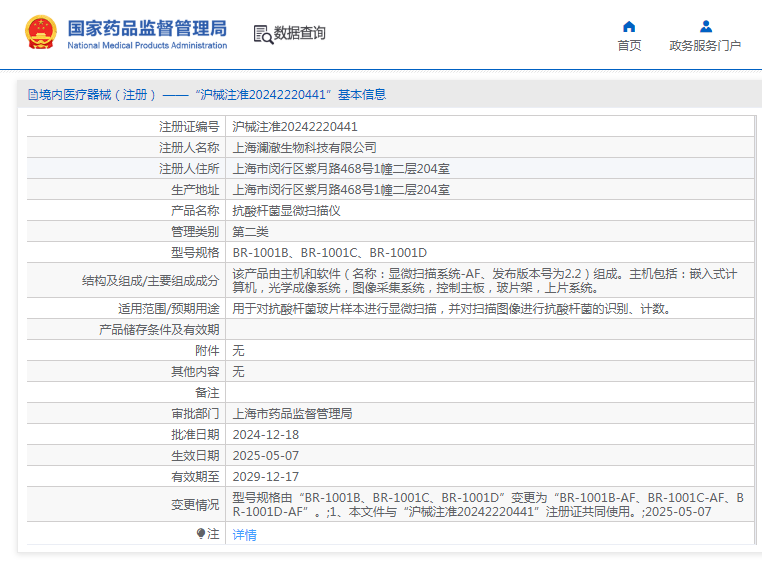Click 国家药品监督管理局 title text

(x=147, y=28)
